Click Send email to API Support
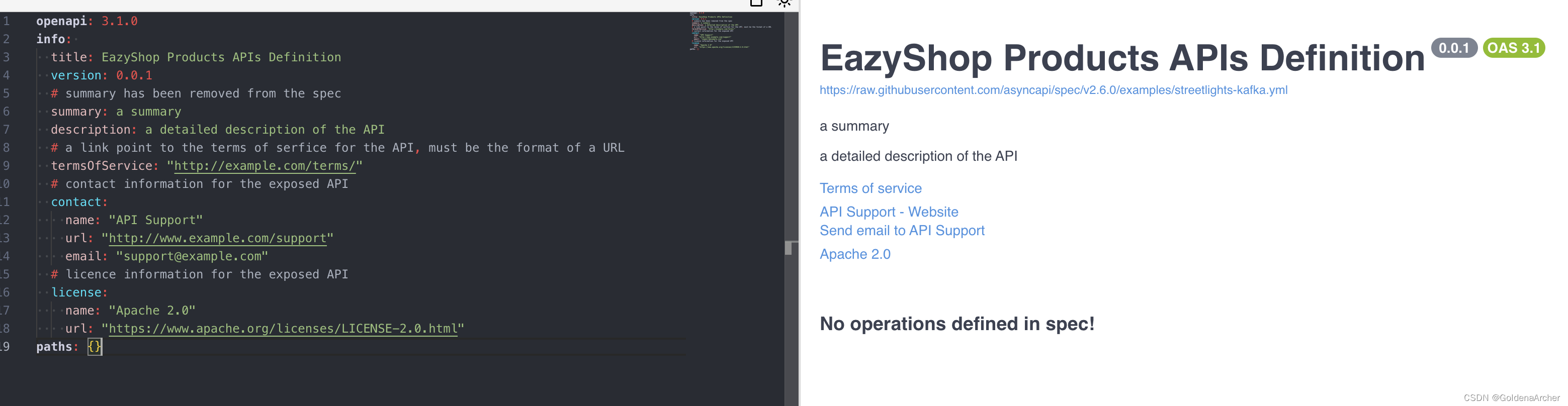 pyautogui.click(x=902, y=230)
